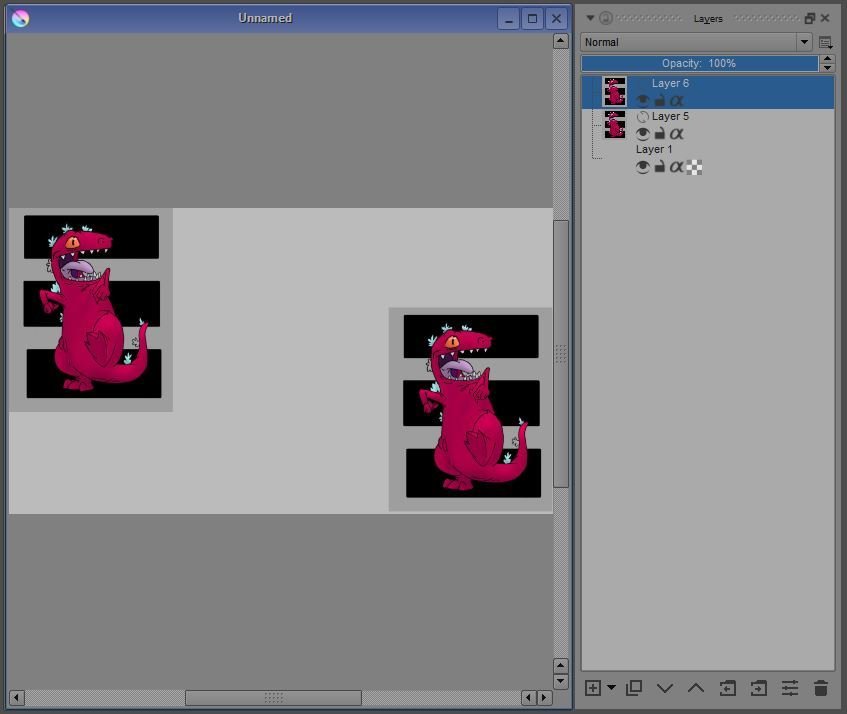Click the left dinosaur image on canvas
The width and height of the screenshot is (847, 714).
[91, 309]
